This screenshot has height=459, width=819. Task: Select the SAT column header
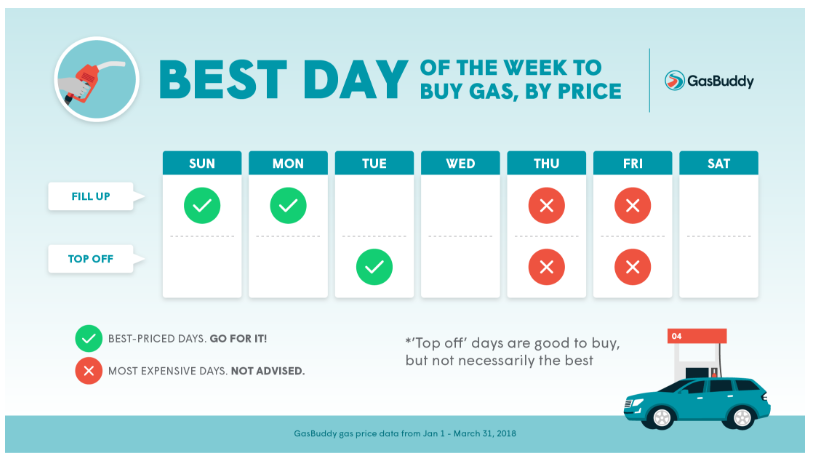click(x=719, y=163)
